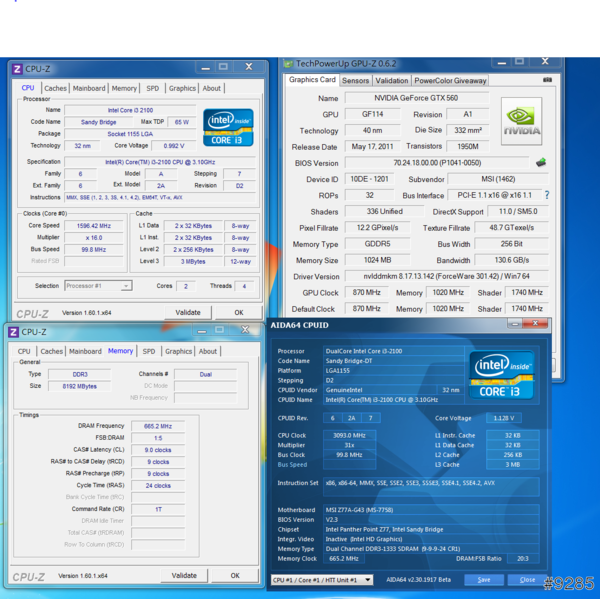Image resolution: width=600 pixels, height=599 pixels.
Task: Expand the CPU #1 / Core #1 / HTT Unit dropdown
Action: click(x=322, y=580)
